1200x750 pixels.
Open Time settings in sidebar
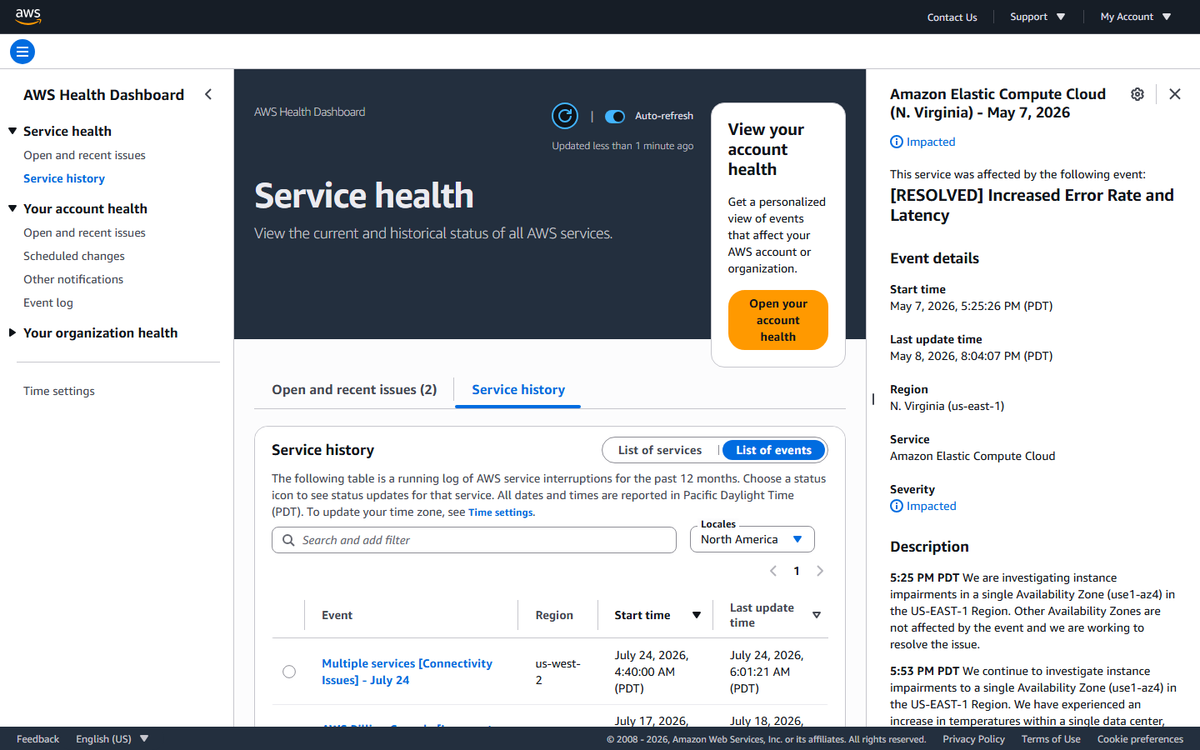point(59,391)
